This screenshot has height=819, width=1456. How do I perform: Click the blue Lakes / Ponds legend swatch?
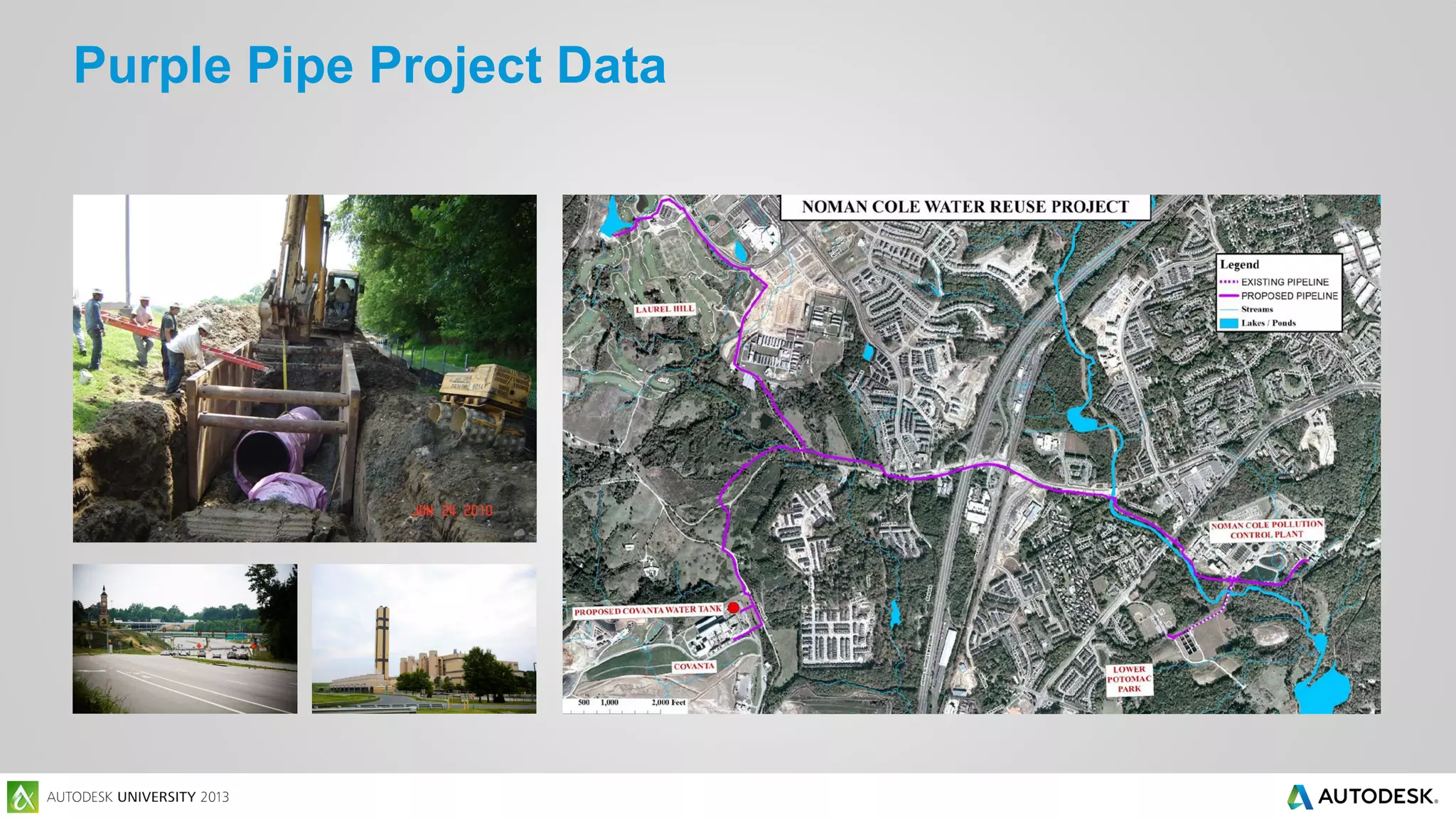pyautogui.click(x=1229, y=323)
